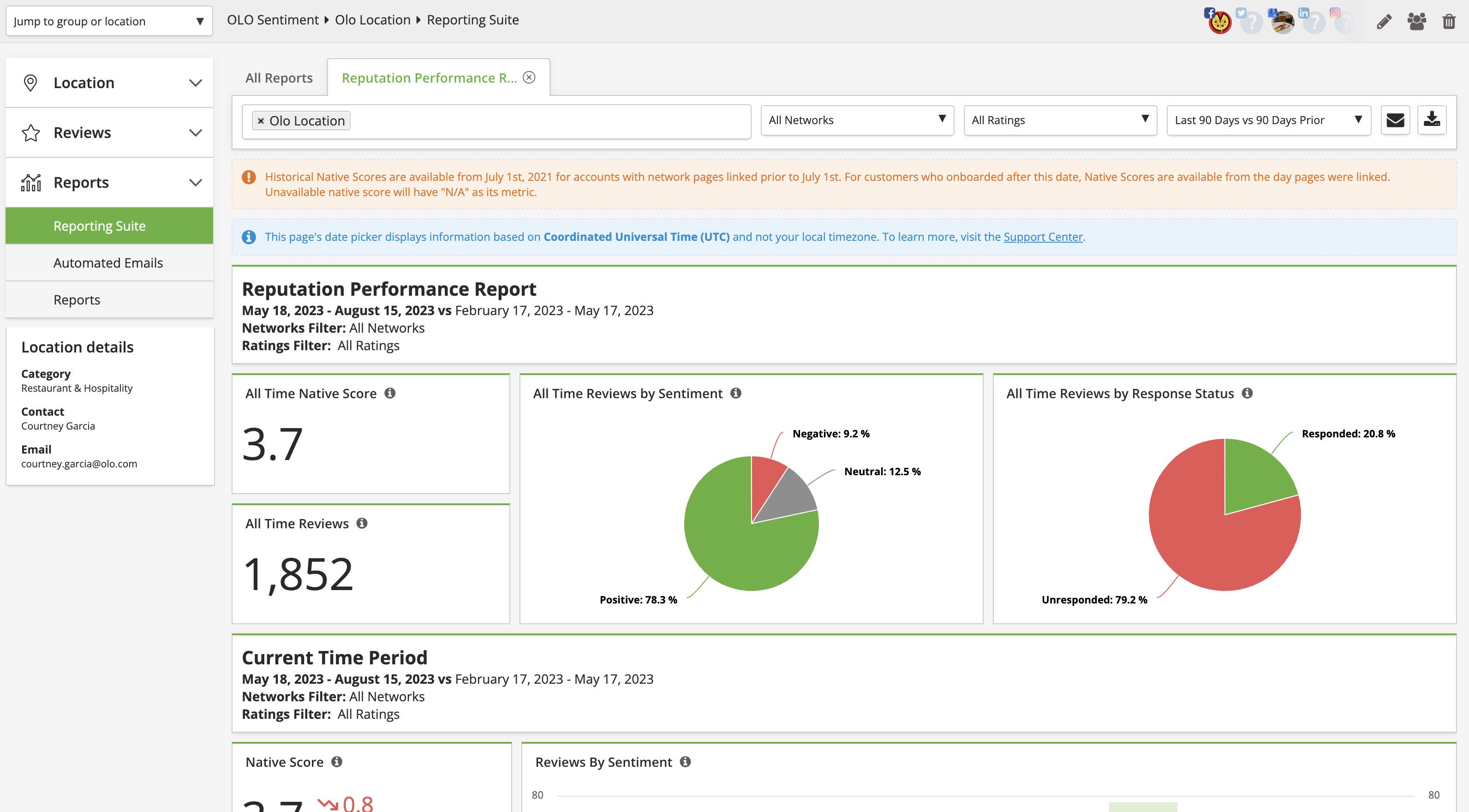Show info for Reviews By Sentiment chart
This screenshot has height=812, width=1469.
point(686,762)
